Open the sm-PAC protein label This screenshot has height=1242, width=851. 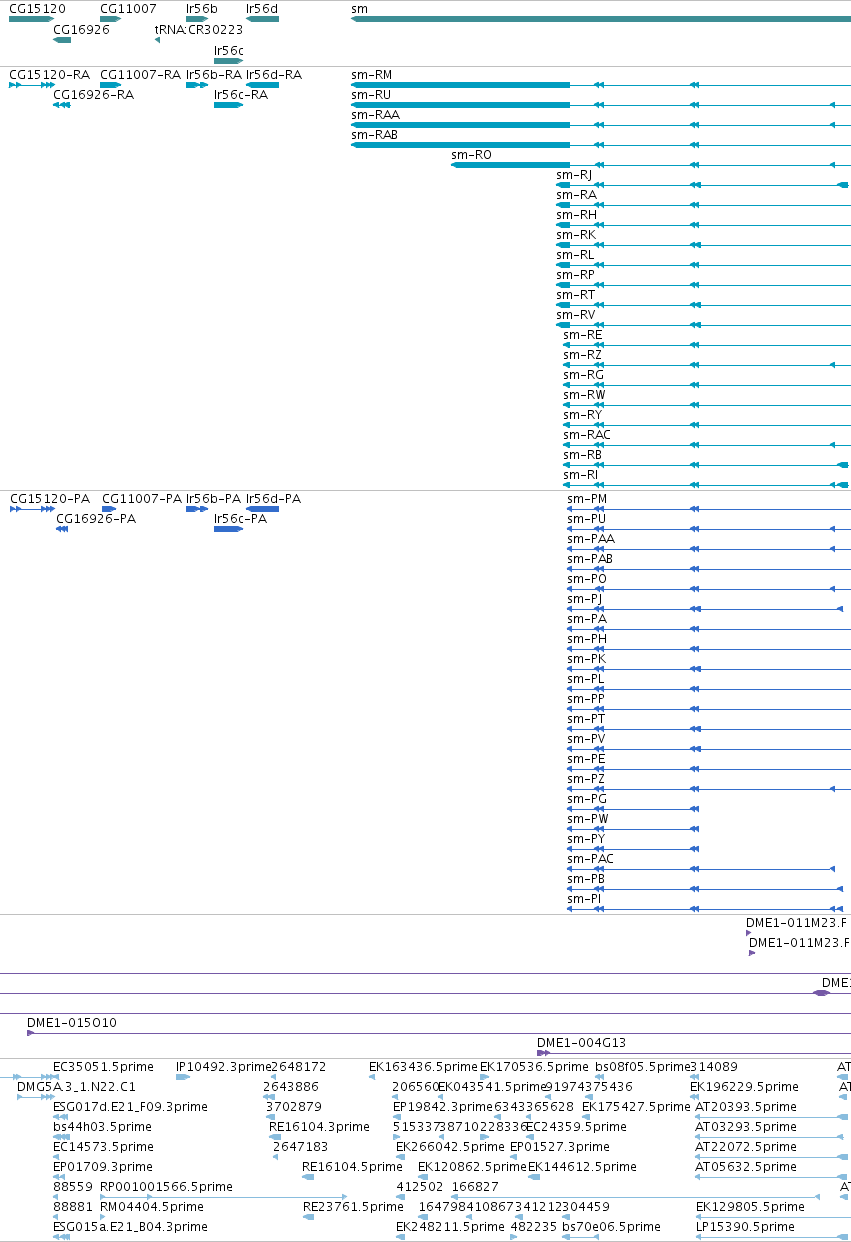click(x=591, y=859)
